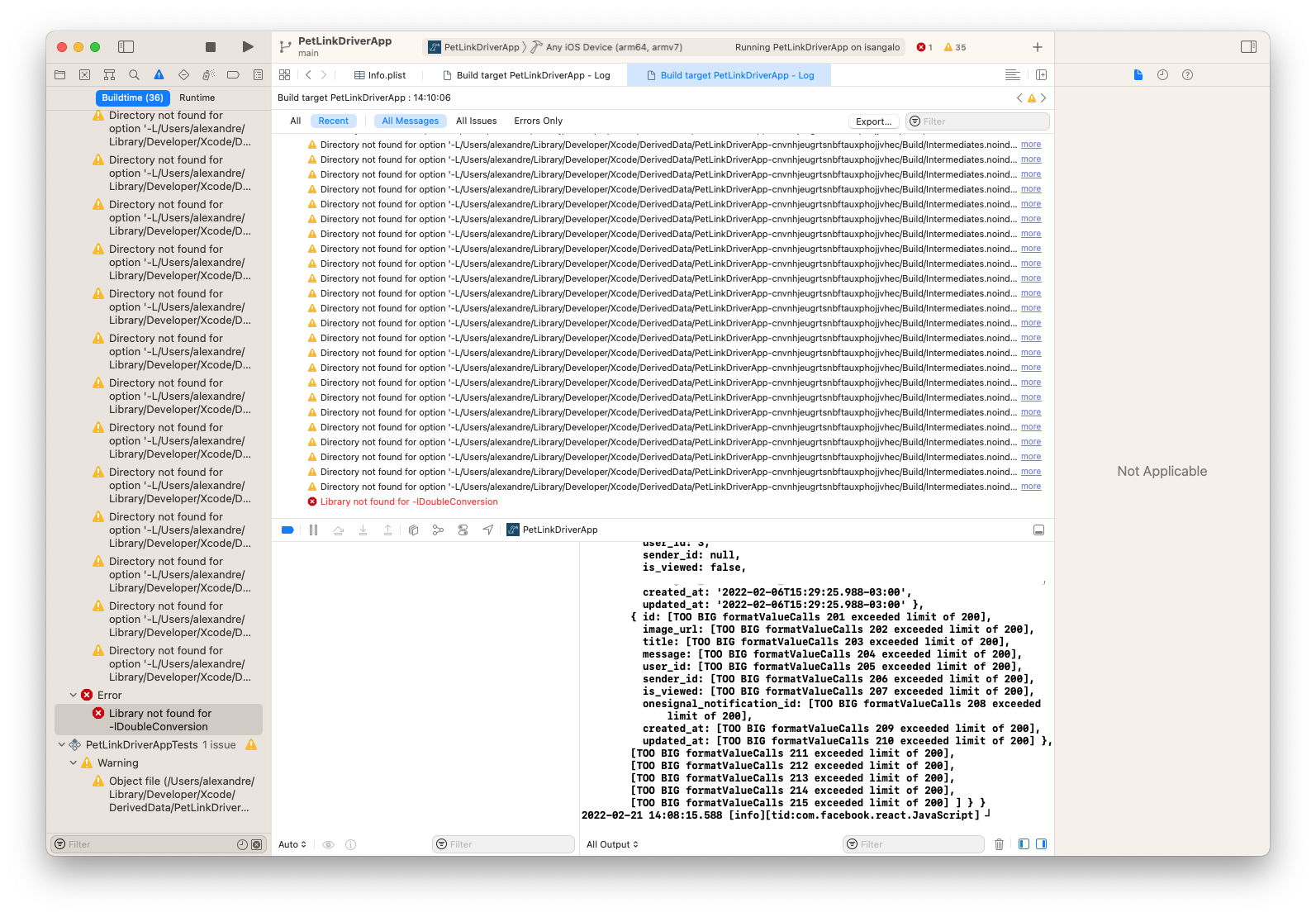Focus the build log Filter field
Viewport: 1316px width, 917px height.
[978, 121]
